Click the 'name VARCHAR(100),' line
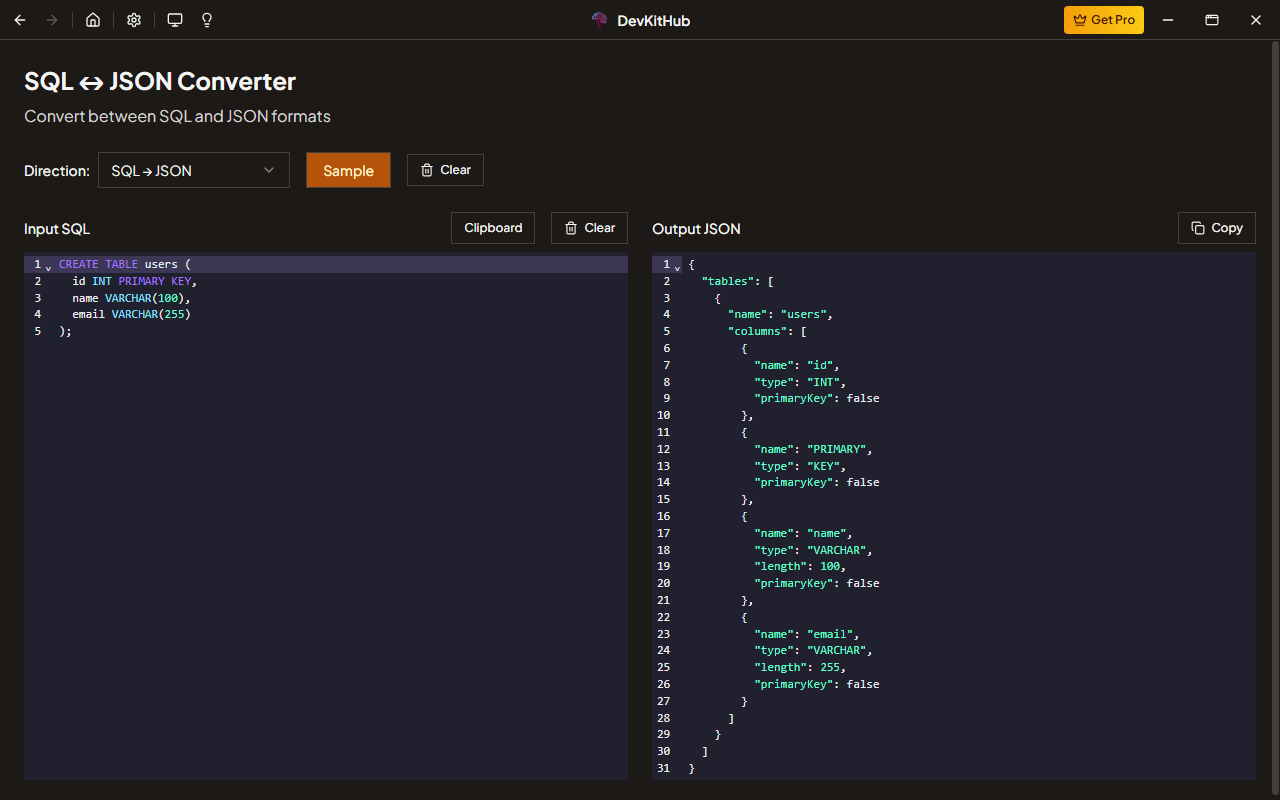The image size is (1280, 800). 131,298
